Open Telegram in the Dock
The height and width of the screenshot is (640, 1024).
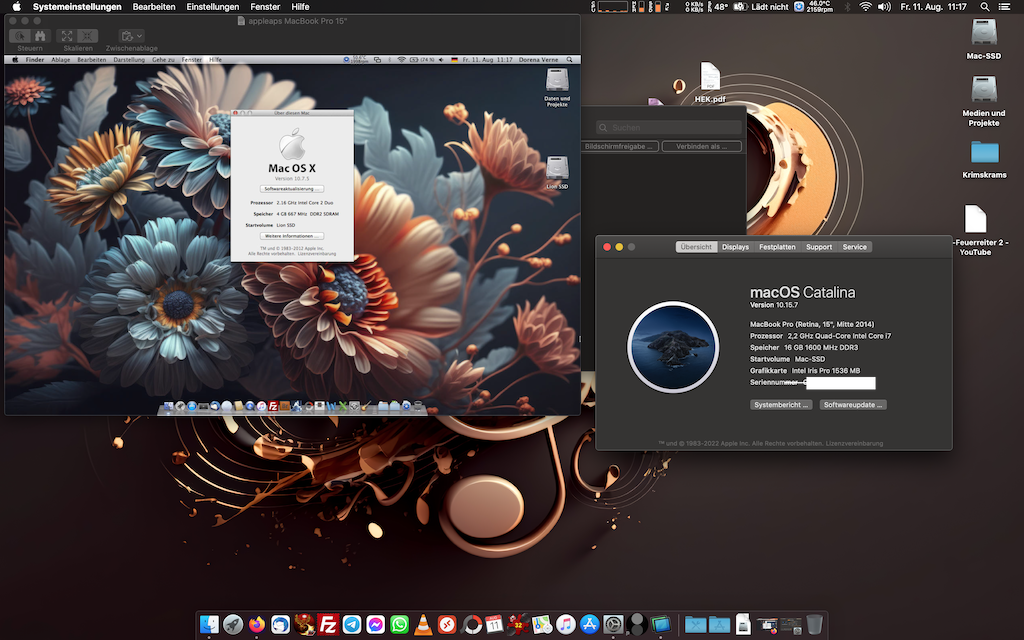[x=352, y=624]
